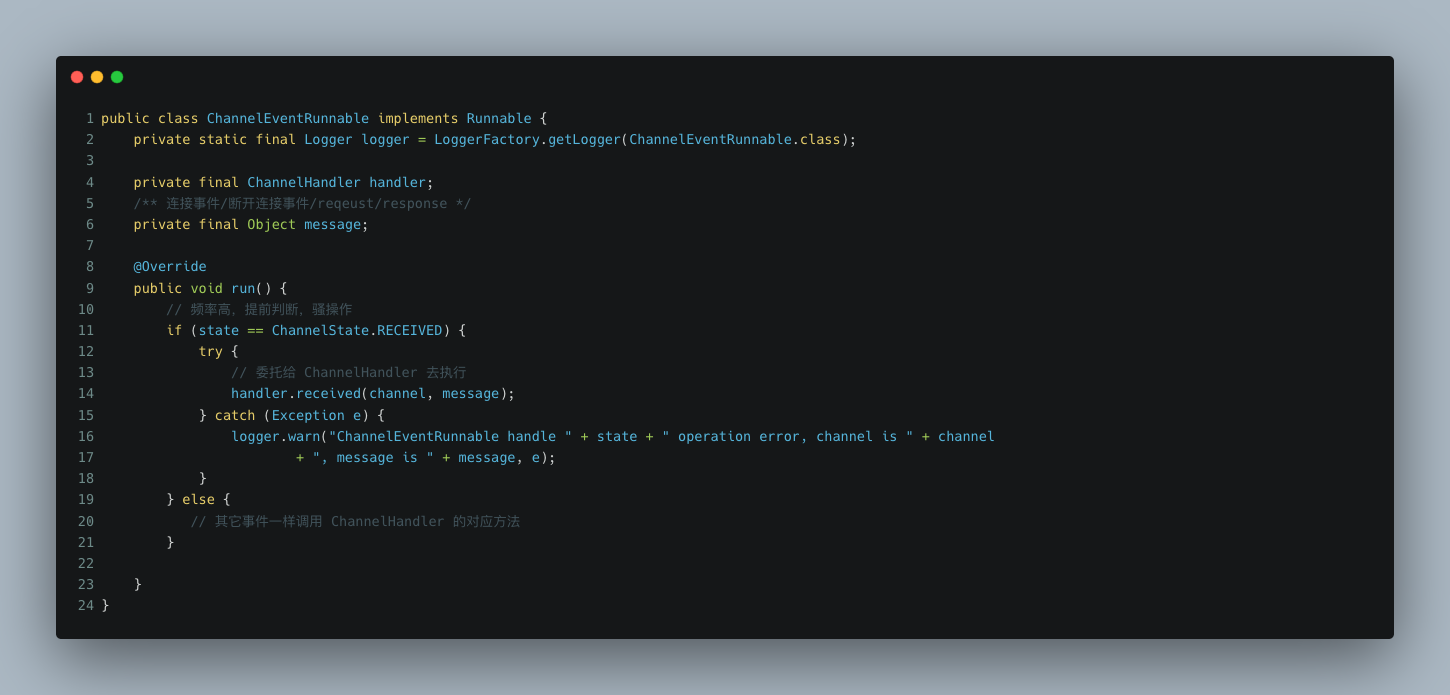Click the yellow minimize window dot
The width and height of the screenshot is (1450, 695).
[97, 77]
